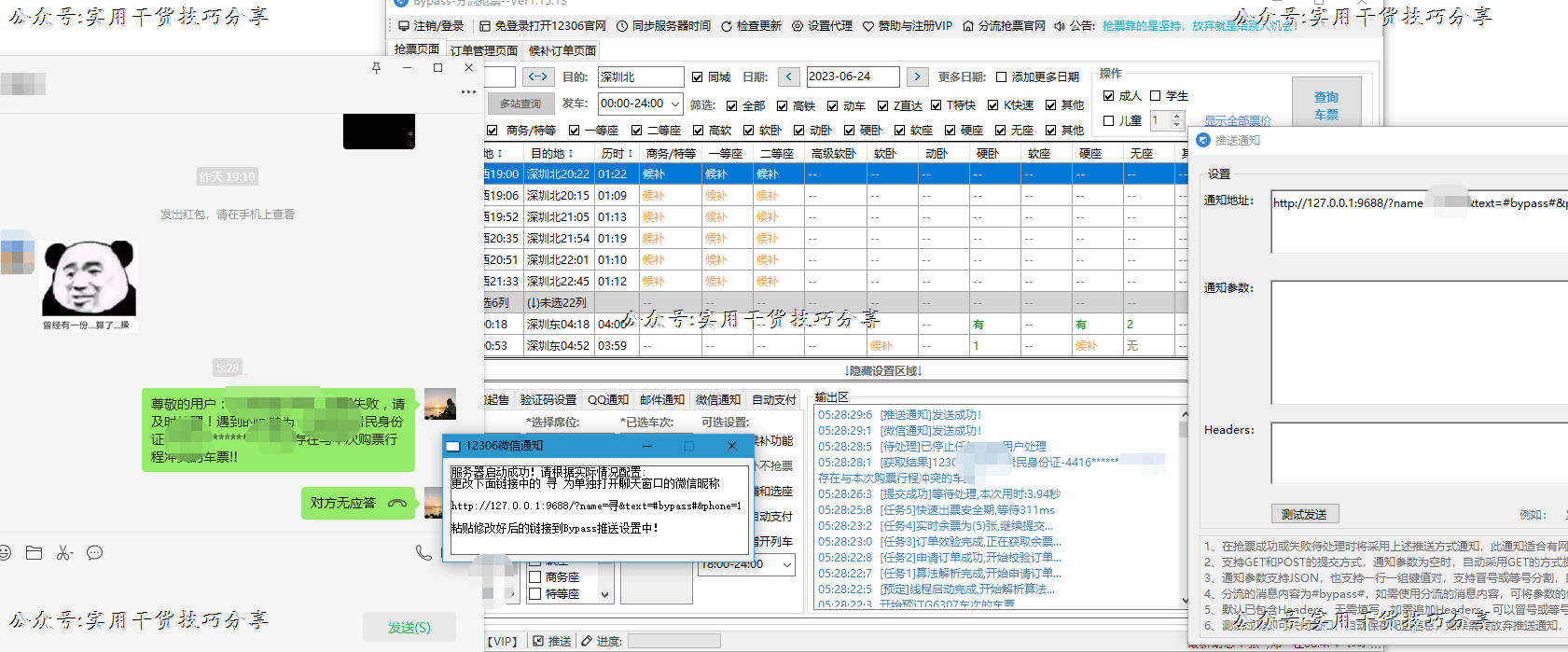Viewport: 1568px width, 652px height.
Task: Swap departure and destination stations
Action: click(538, 76)
